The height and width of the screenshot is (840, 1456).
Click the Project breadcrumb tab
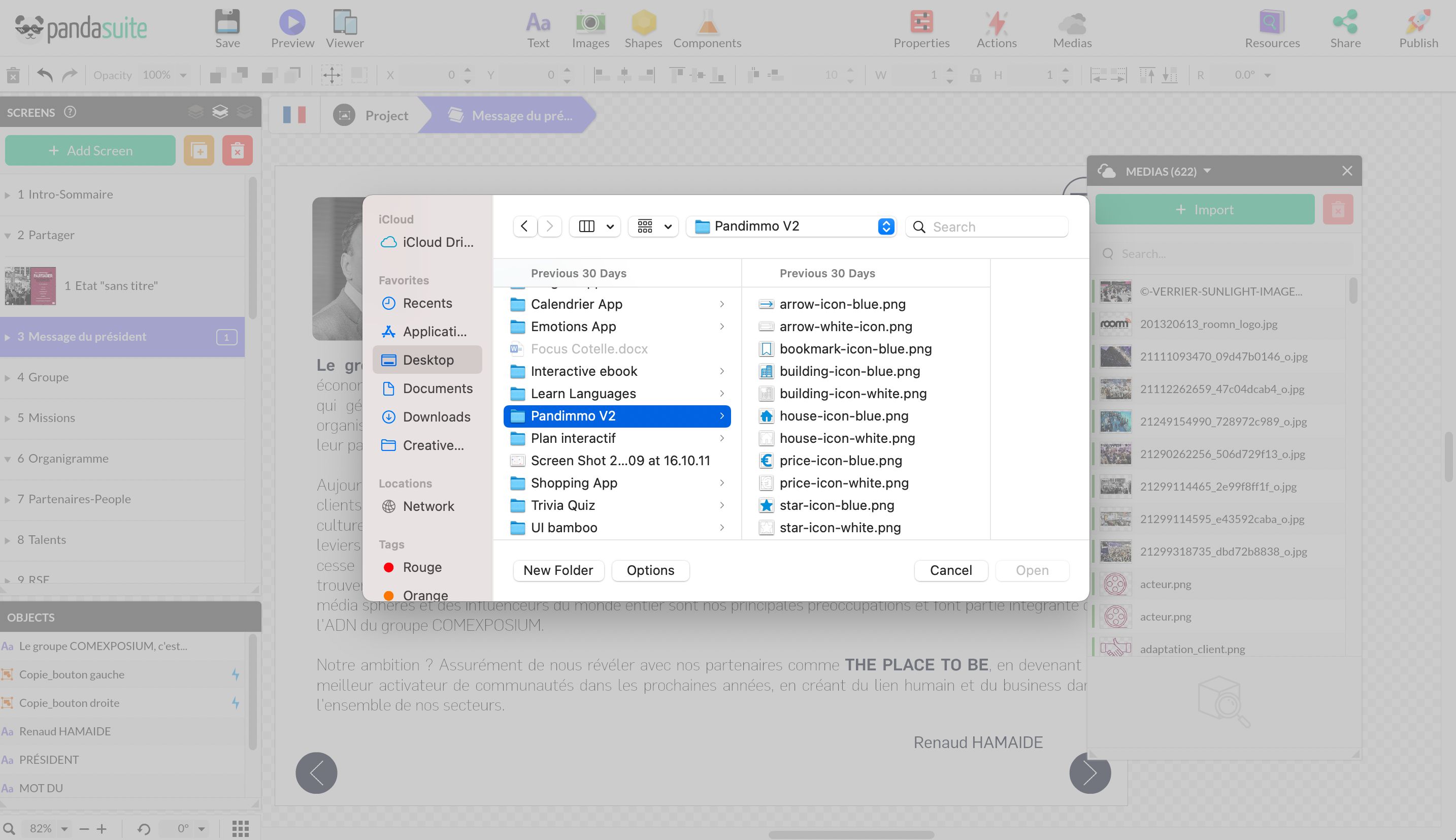[385, 115]
